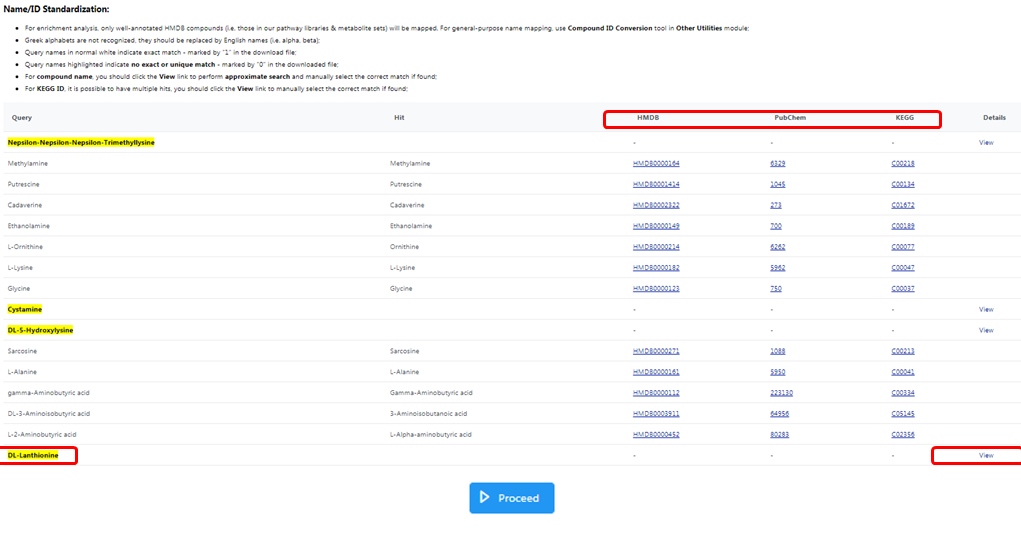
Task: Select the highlighted DL-Lanthionine query name
Action: pyautogui.click(x=33, y=455)
